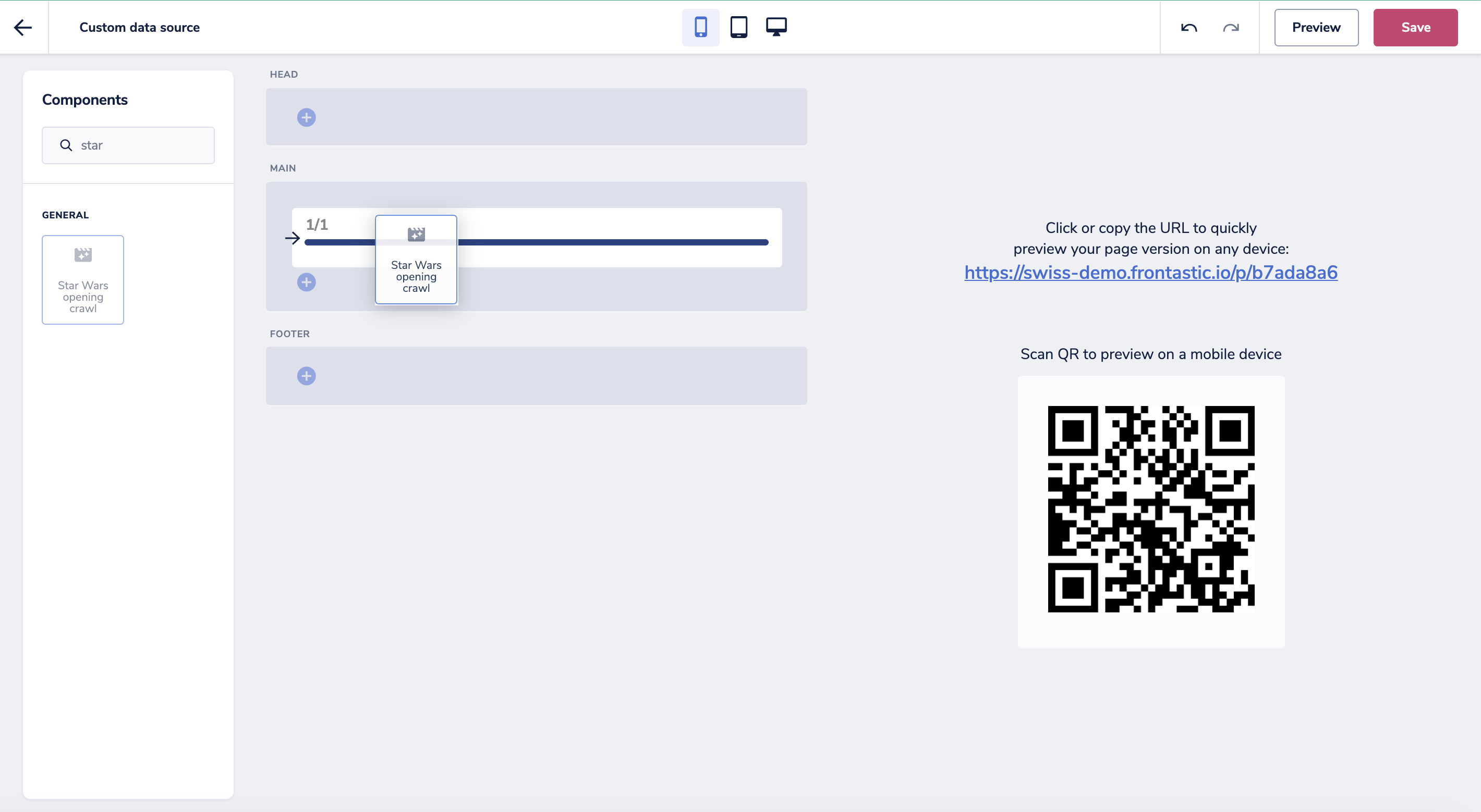Click the GENERAL category heading
The image size is (1481, 812).
66,215
